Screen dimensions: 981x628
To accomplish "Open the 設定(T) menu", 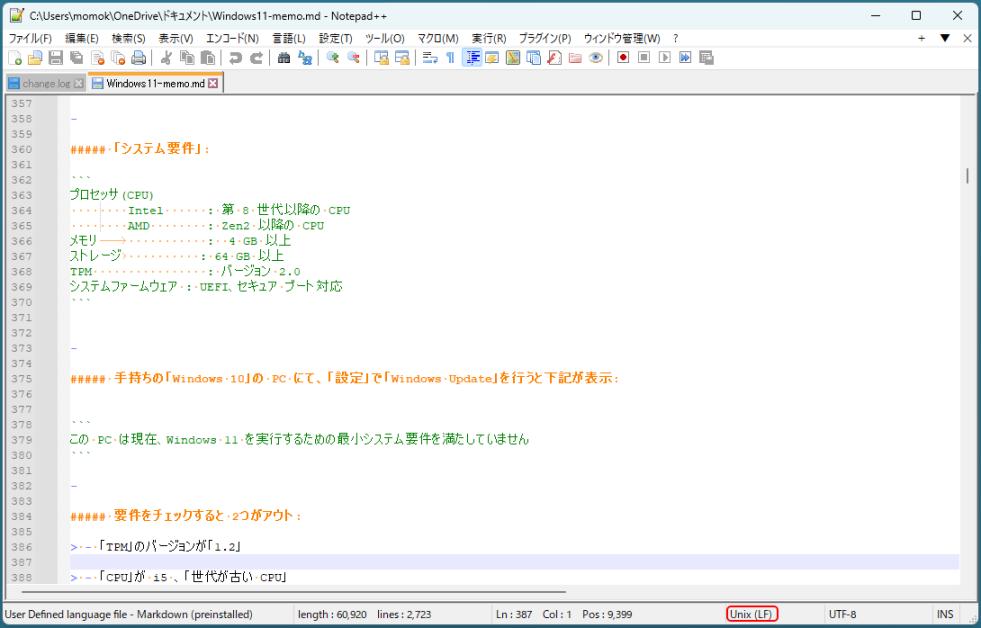I will [x=335, y=39].
